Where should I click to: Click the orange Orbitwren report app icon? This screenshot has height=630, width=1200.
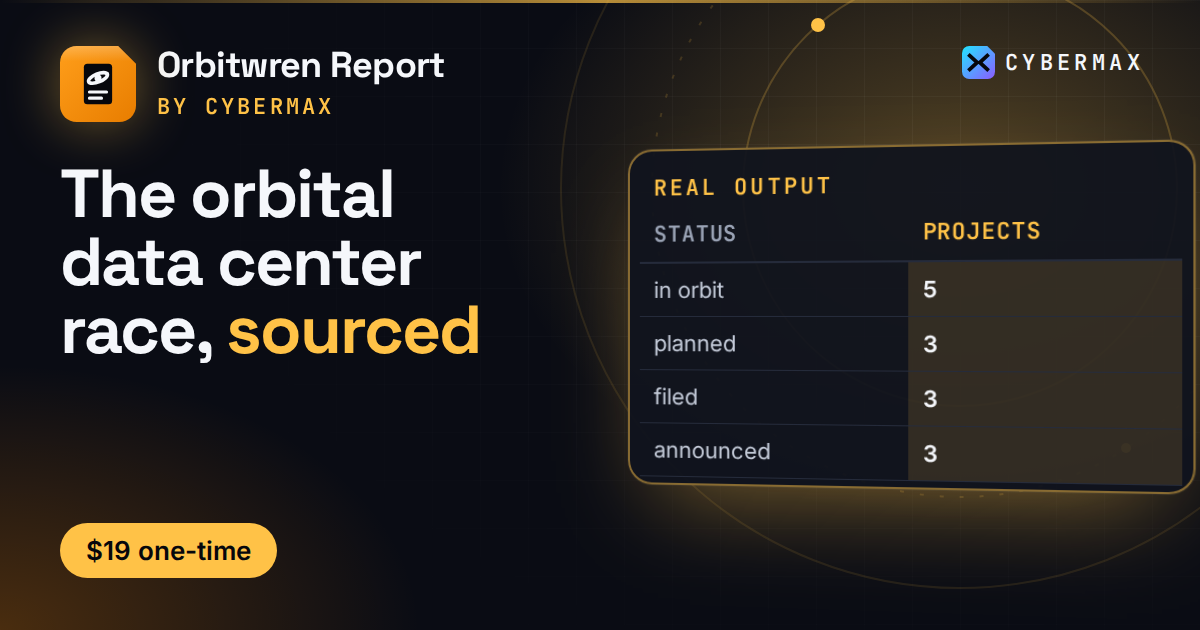pyautogui.click(x=98, y=84)
